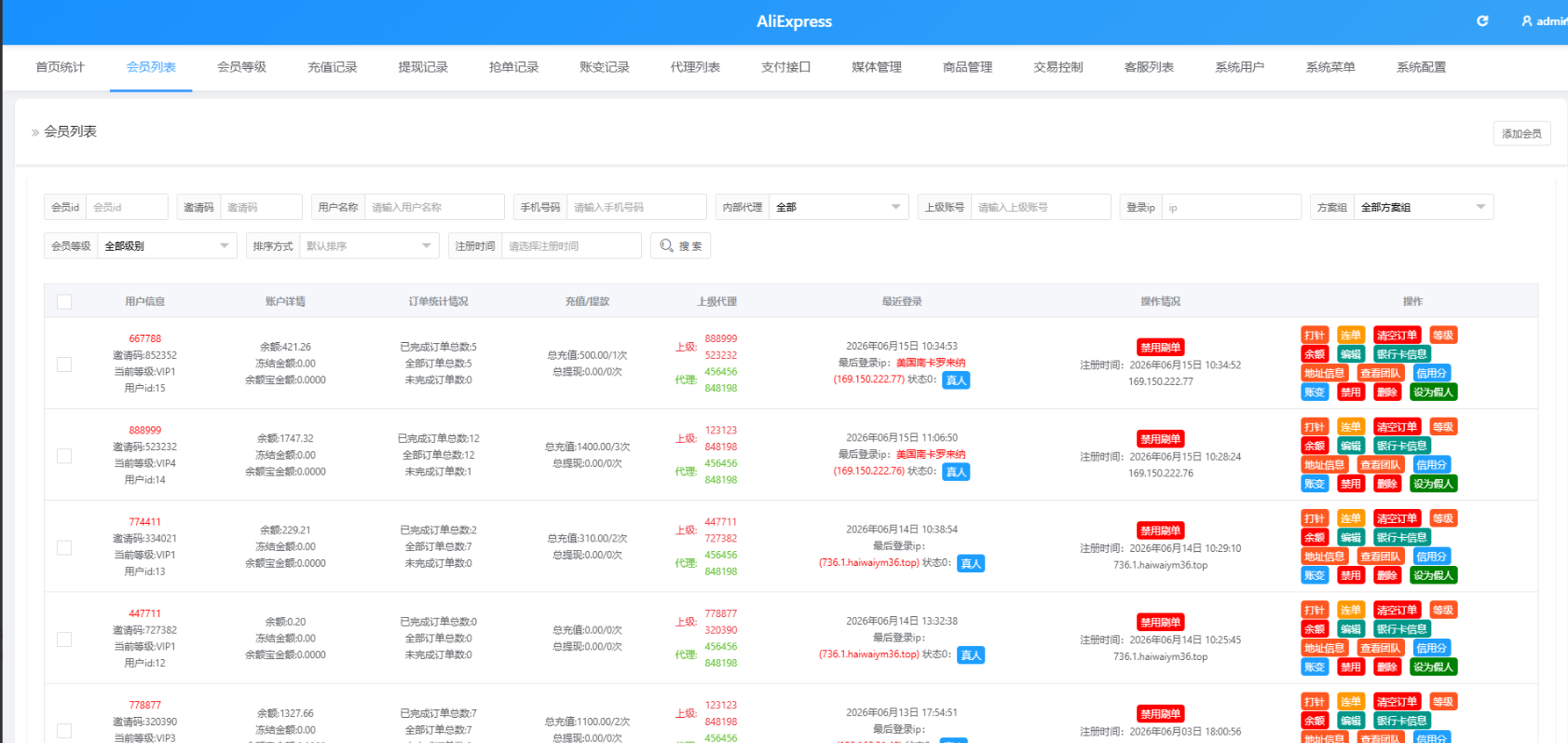Click 清空订单 for user 447711

[x=1397, y=610]
